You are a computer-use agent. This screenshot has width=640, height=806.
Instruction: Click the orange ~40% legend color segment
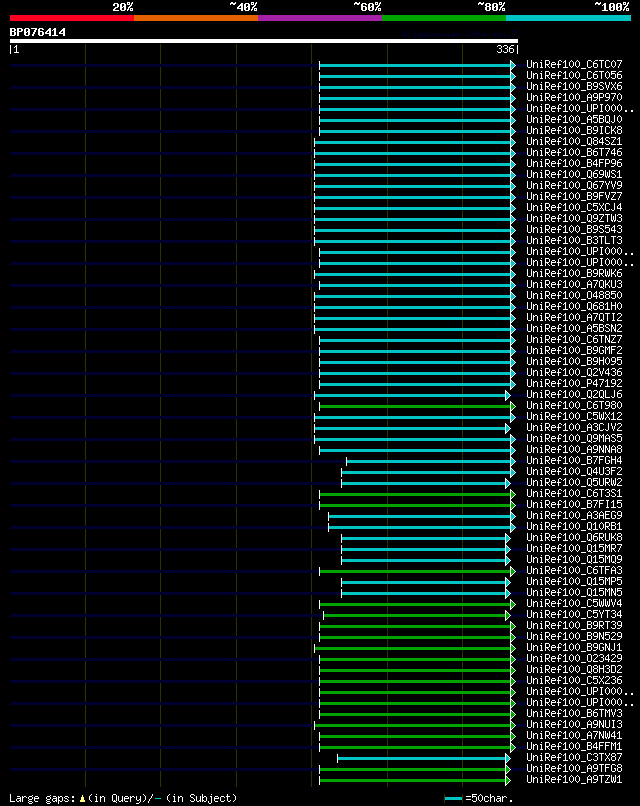click(x=196, y=18)
